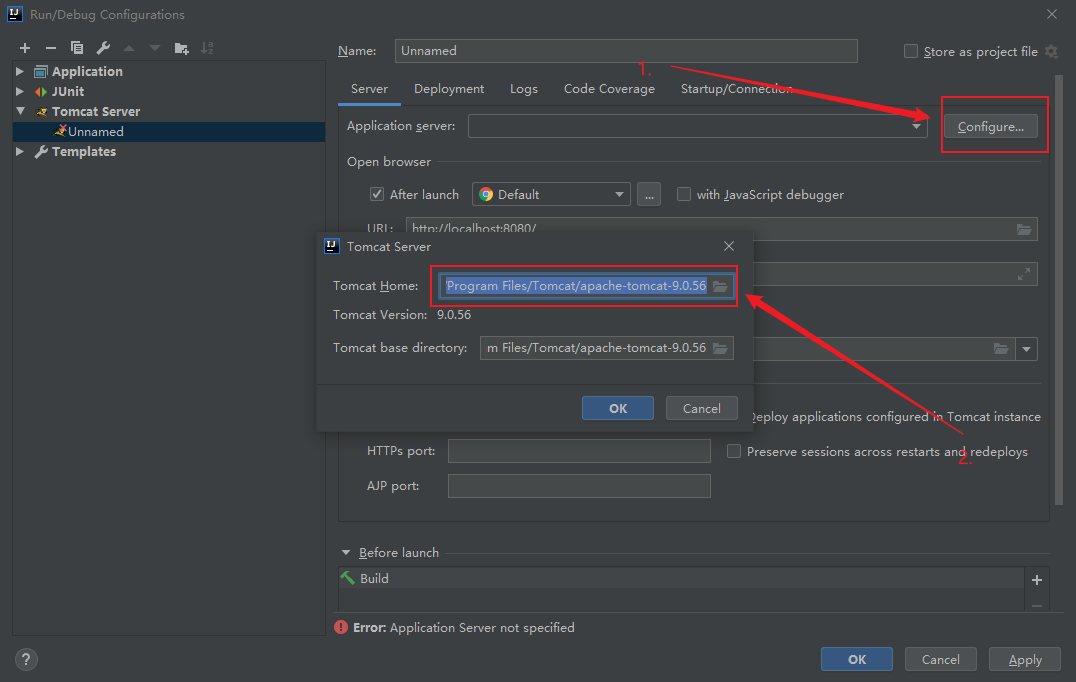
Task: Click HTTPs port input field
Action: tap(579, 451)
